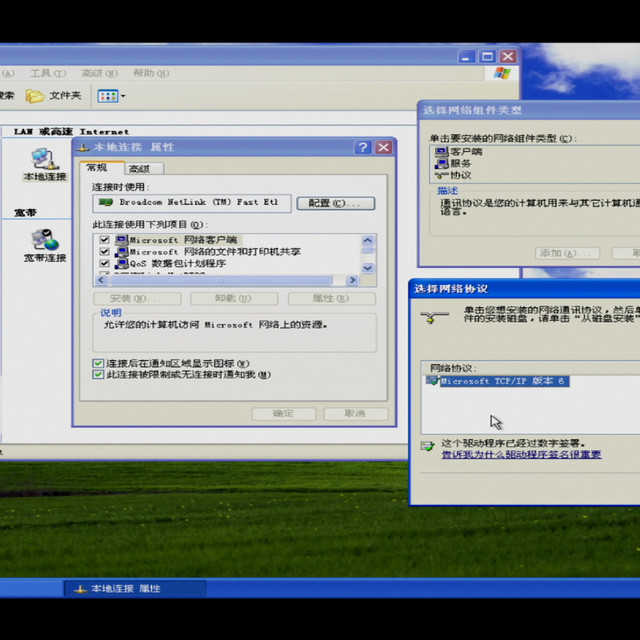Screen dimensions: 640x640
Task: Click the Windows flag logo in the menu bar
Action: 502,73
